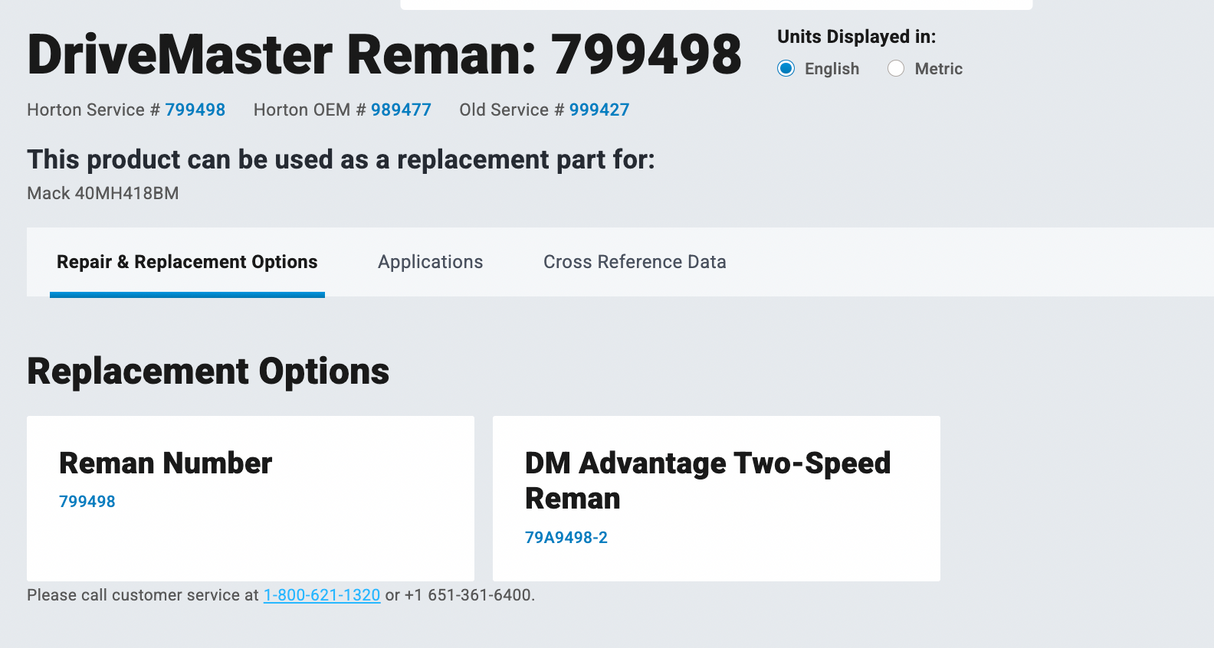Switch to the Applications tab
This screenshot has height=648, width=1214.
pos(430,262)
